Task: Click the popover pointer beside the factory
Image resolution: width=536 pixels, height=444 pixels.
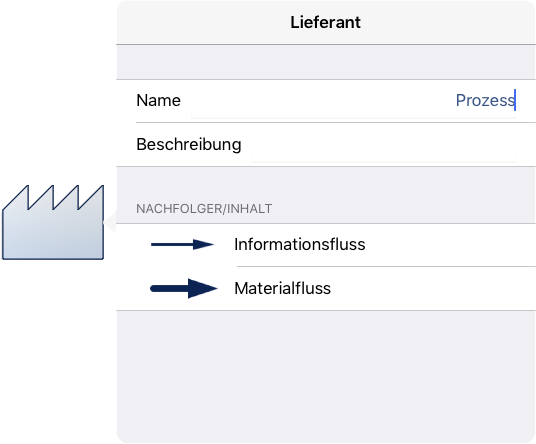Action: [110, 222]
